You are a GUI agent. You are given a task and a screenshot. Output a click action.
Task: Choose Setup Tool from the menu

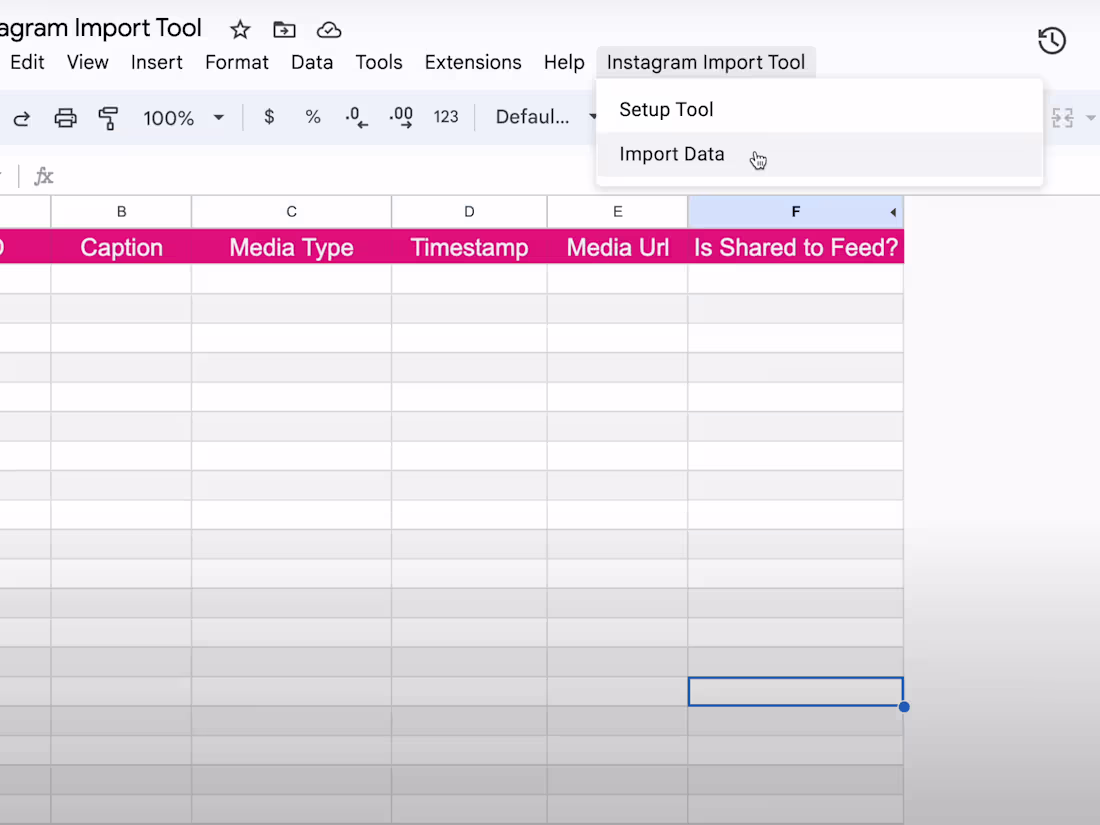666,109
